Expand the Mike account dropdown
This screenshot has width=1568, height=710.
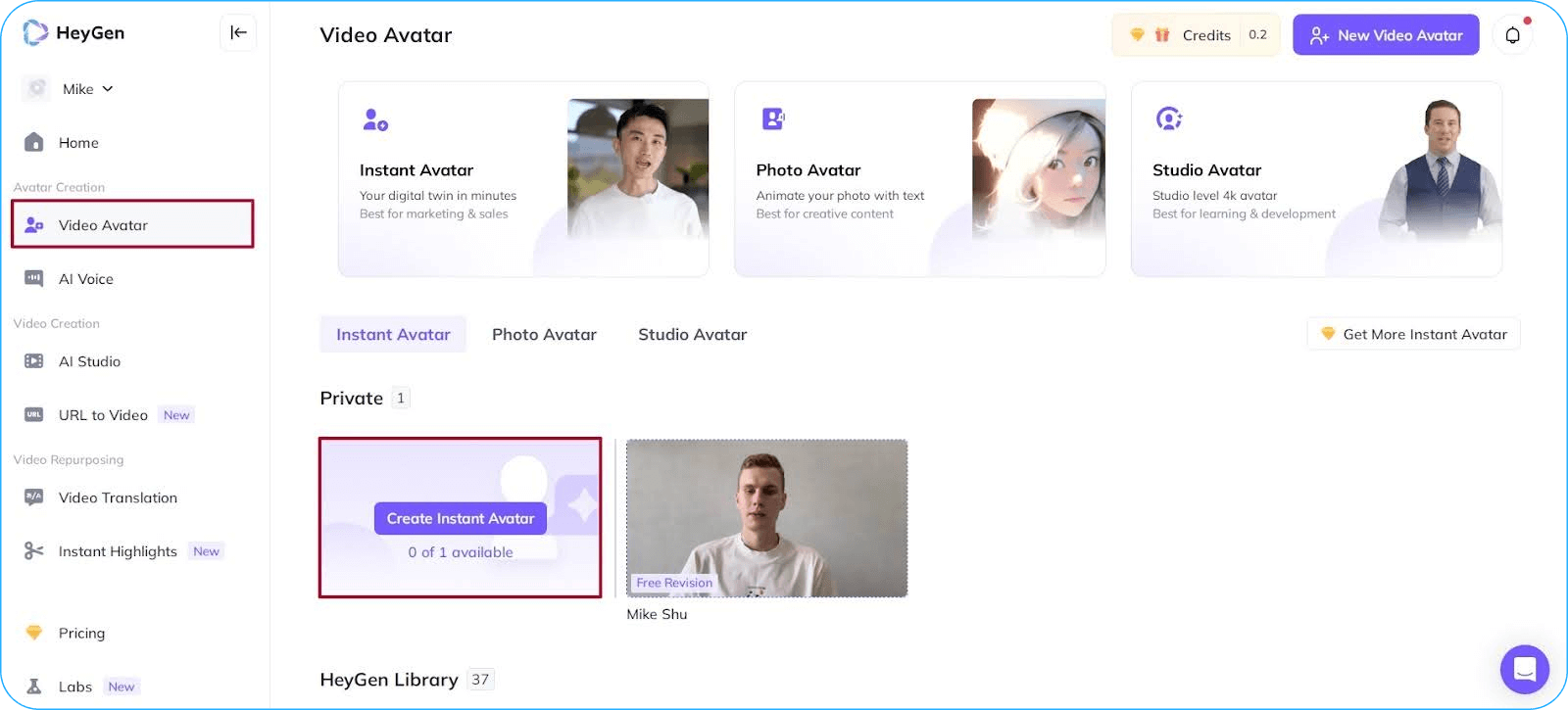coord(108,88)
